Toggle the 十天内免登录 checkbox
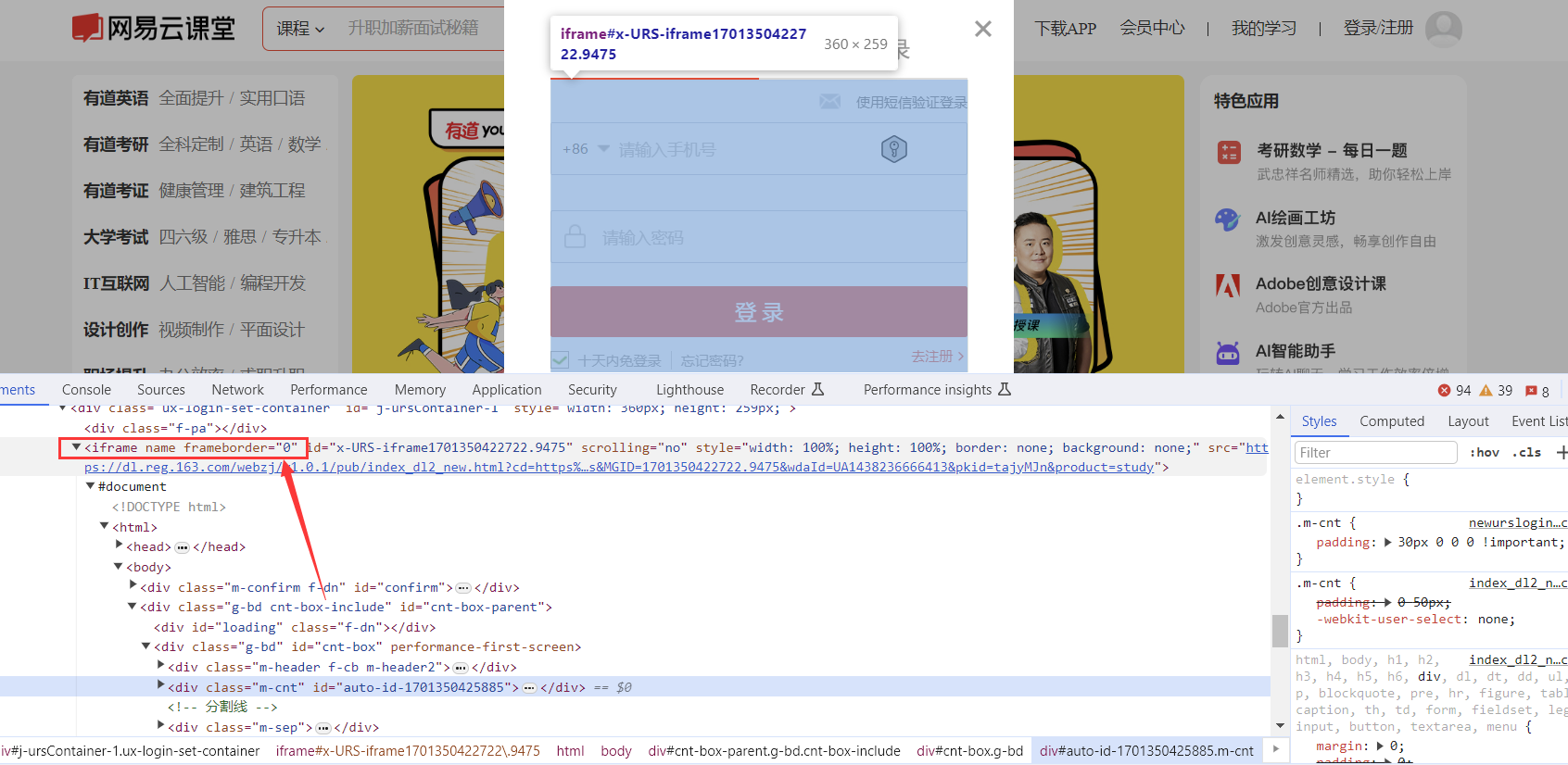 (560, 360)
